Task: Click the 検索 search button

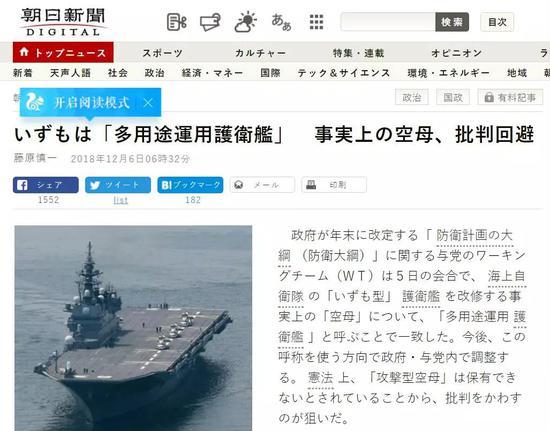Action: pyautogui.click(x=452, y=22)
